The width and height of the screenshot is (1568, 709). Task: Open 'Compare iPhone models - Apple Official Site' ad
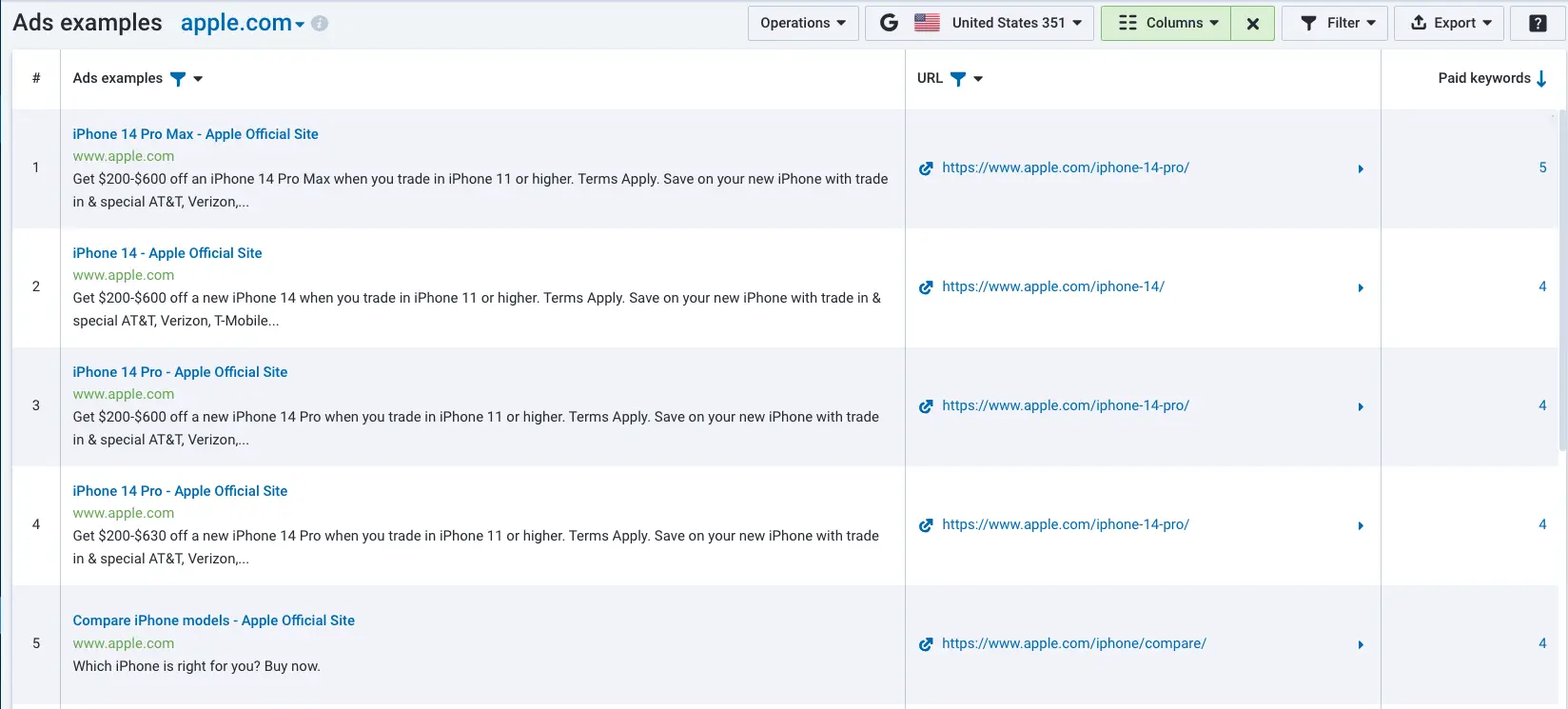pyautogui.click(x=213, y=620)
